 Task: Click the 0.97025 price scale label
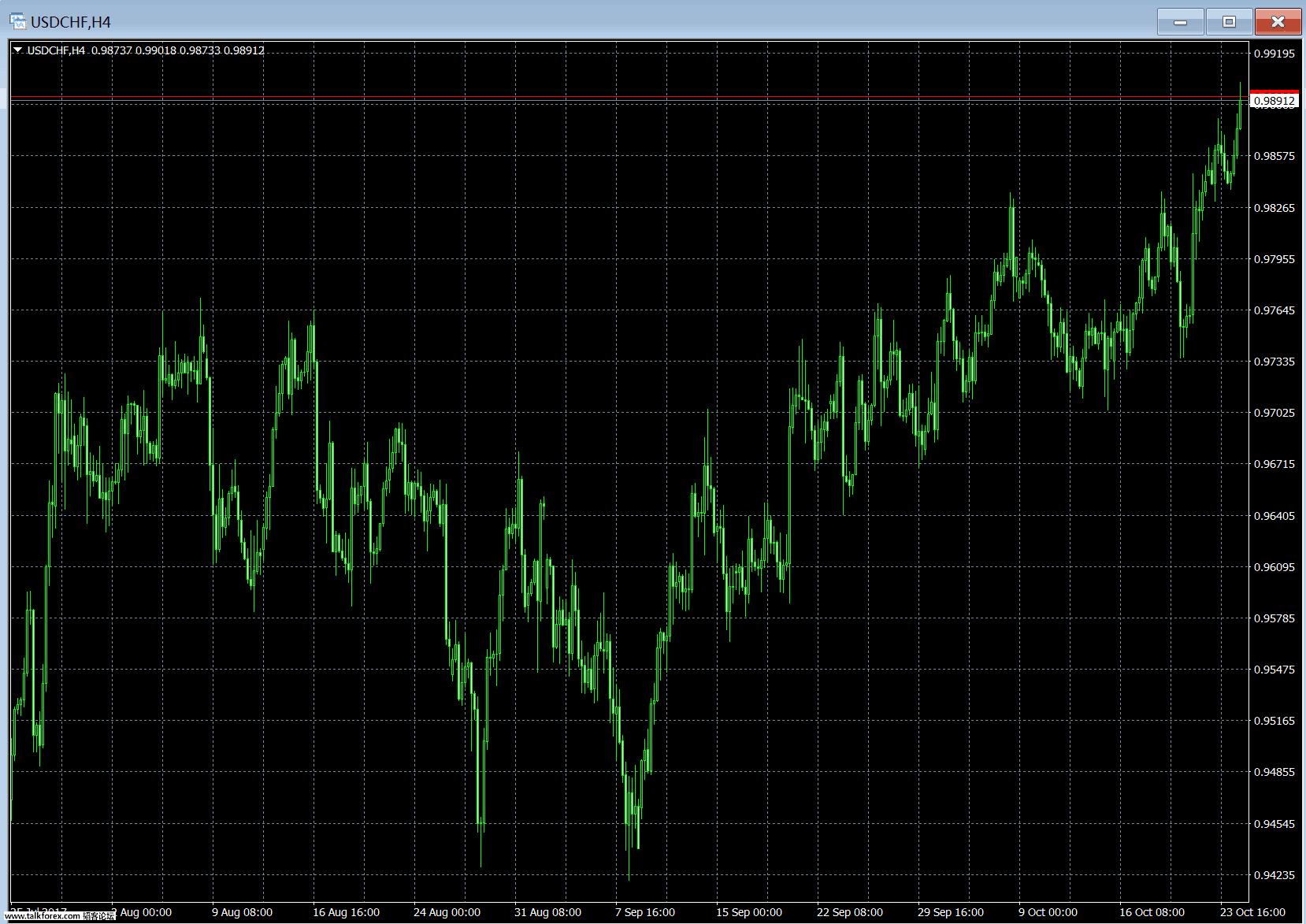1274,413
